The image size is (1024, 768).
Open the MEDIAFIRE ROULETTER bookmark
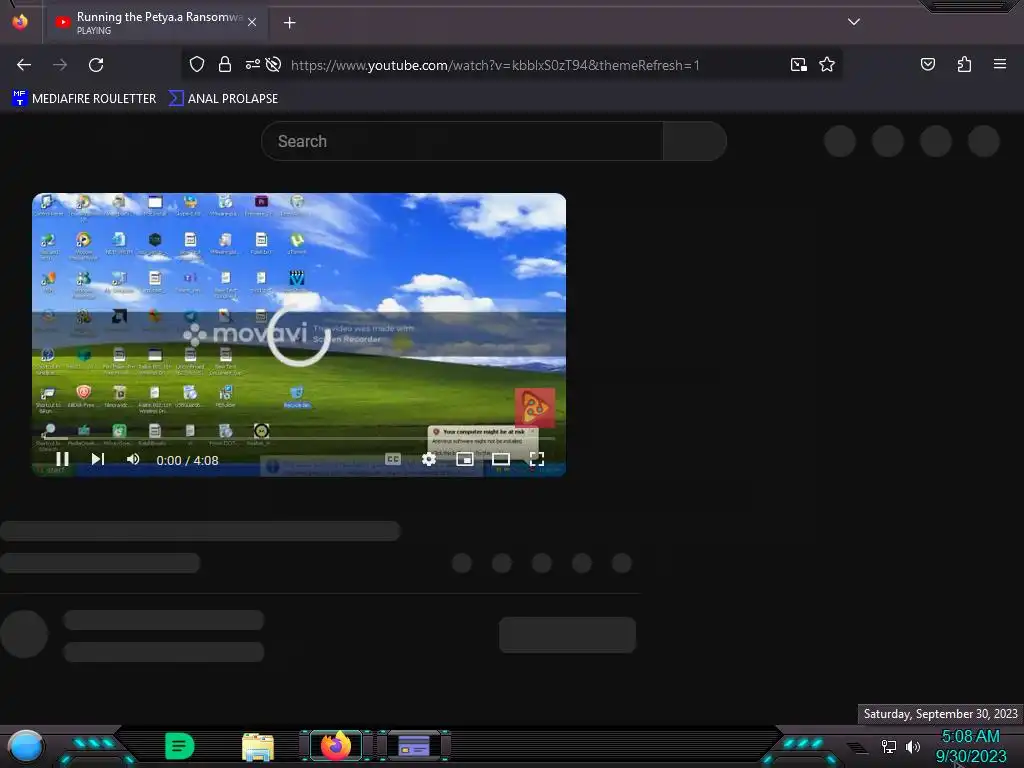(84, 99)
